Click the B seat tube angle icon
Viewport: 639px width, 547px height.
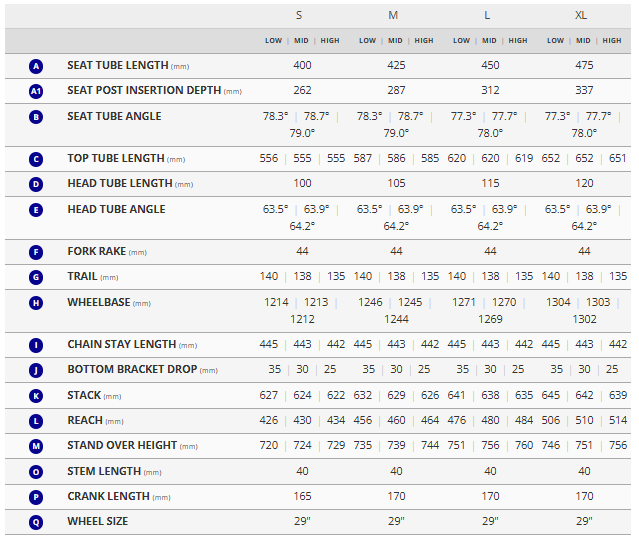click(36, 117)
